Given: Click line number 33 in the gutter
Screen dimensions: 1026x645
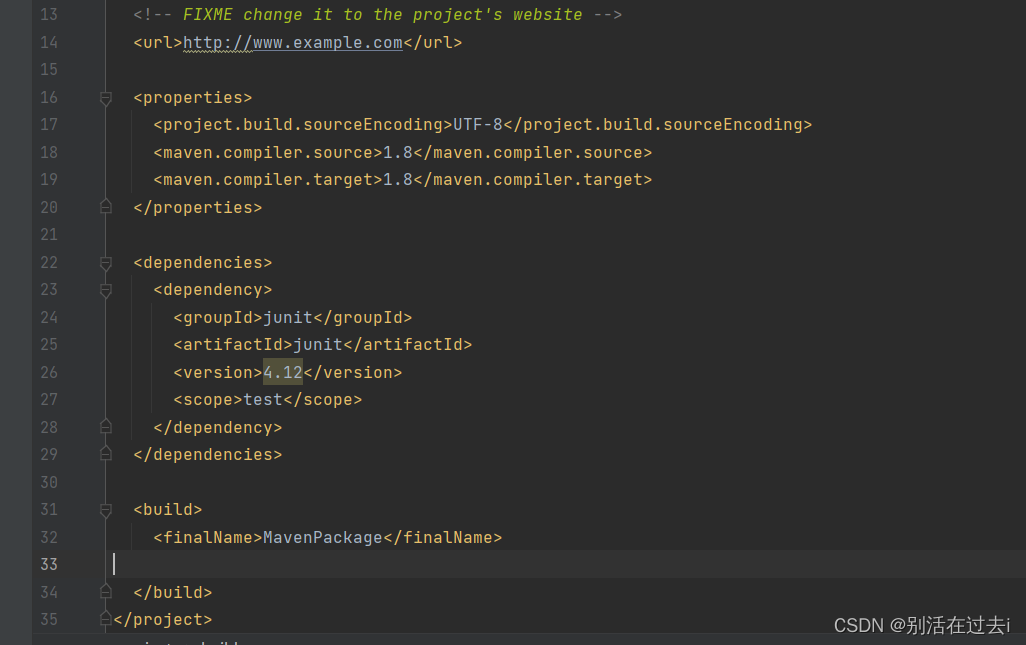Looking at the screenshot, I should (48, 564).
